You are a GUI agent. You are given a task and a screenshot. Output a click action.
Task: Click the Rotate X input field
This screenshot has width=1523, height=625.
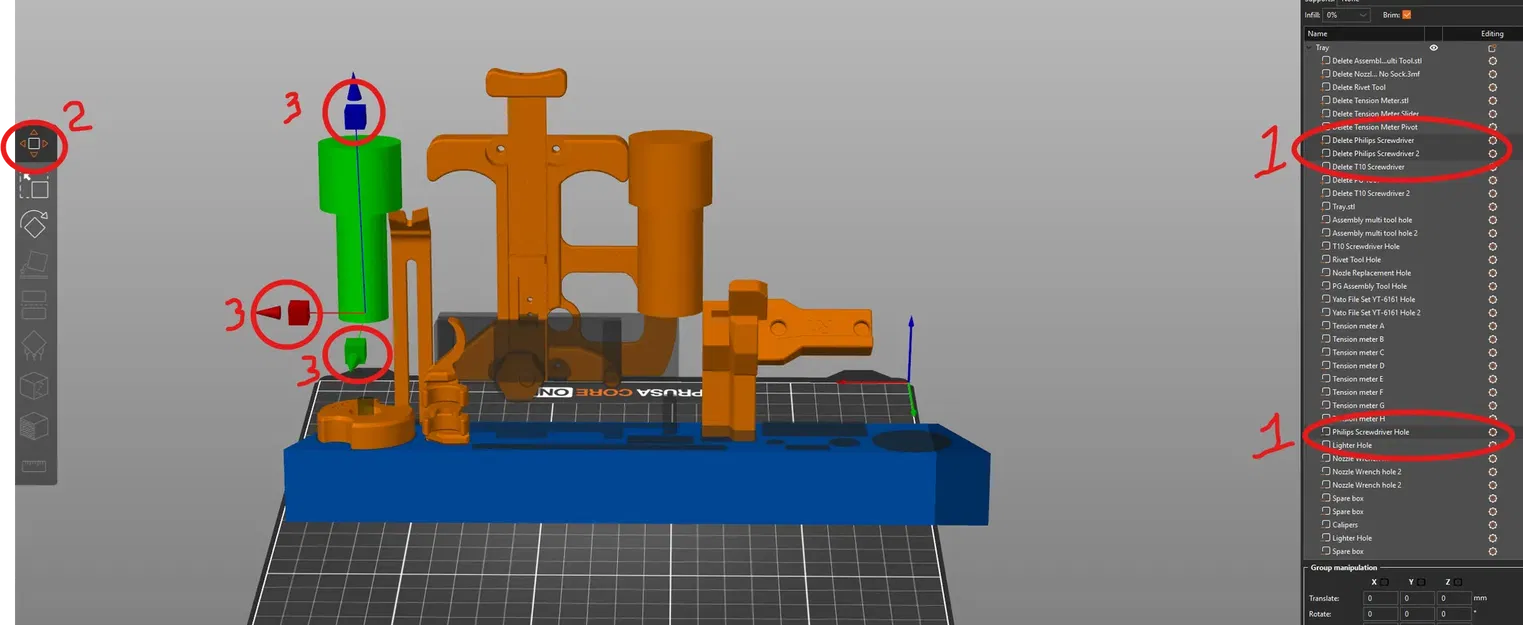[1381, 614]
